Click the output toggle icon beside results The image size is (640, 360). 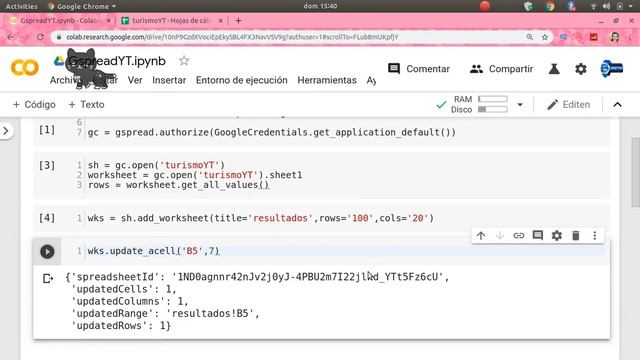pos(48,278)
